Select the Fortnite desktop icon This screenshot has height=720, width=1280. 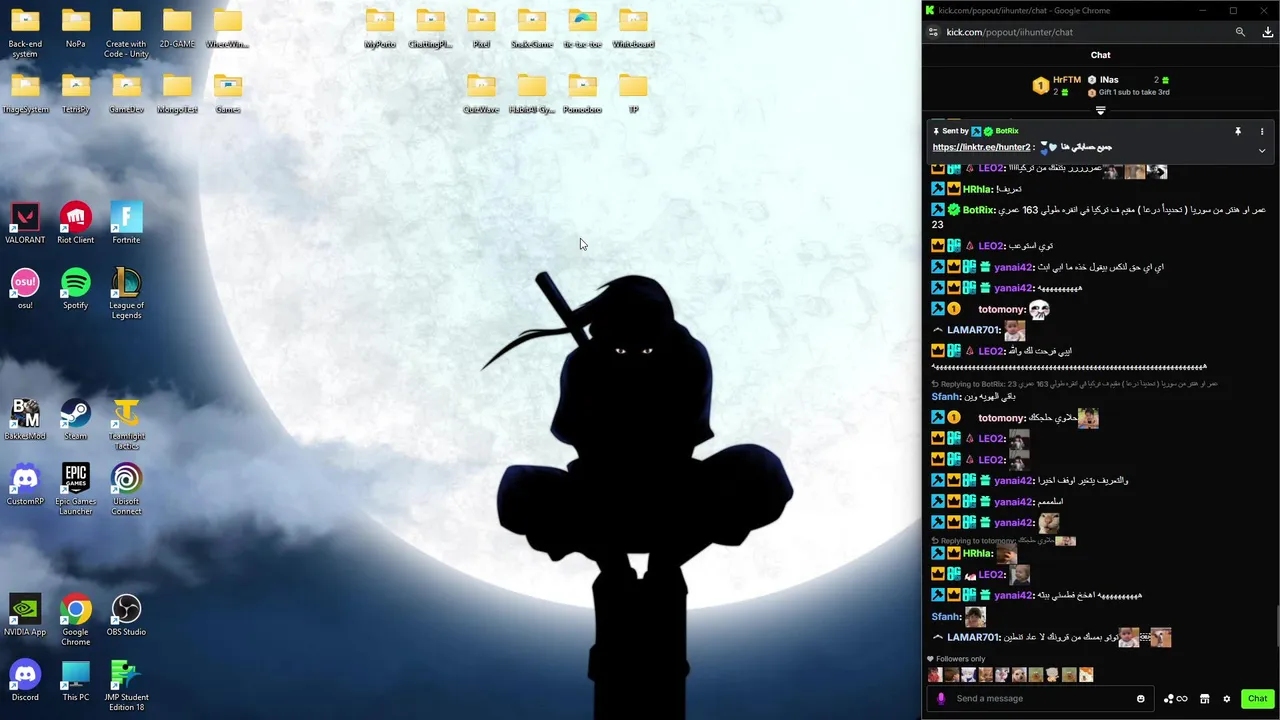coord(126,223)
